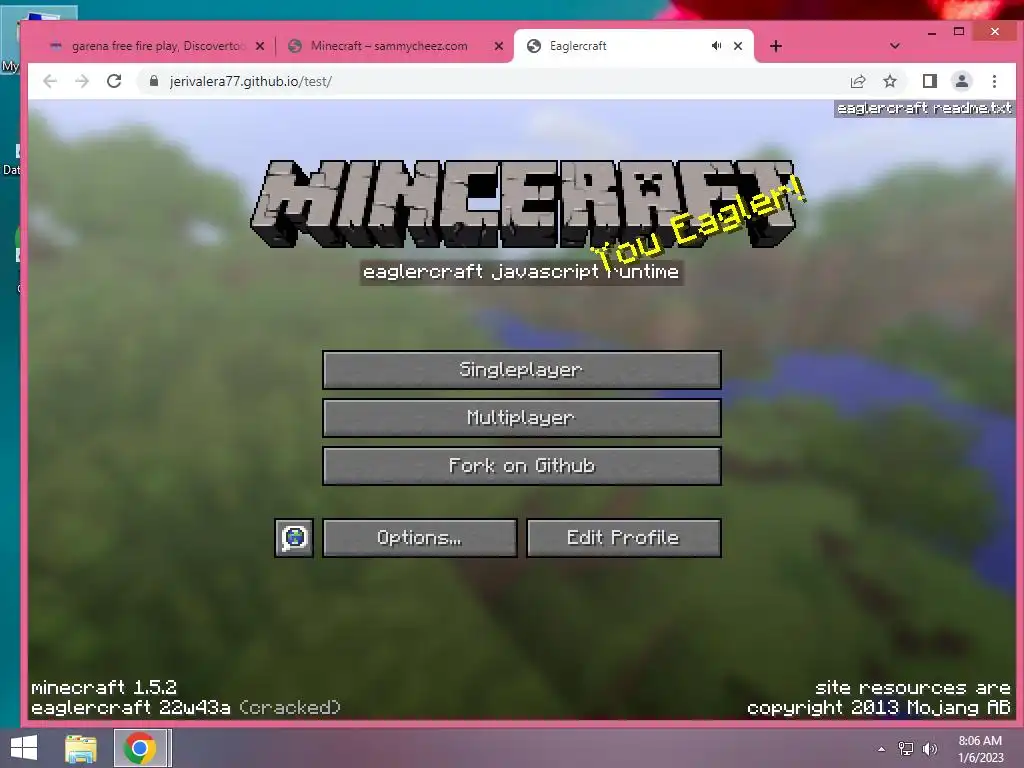This screenshot has height=768, width=1024.
Task: Reload the current page
Action: click(x=114, y=81)
